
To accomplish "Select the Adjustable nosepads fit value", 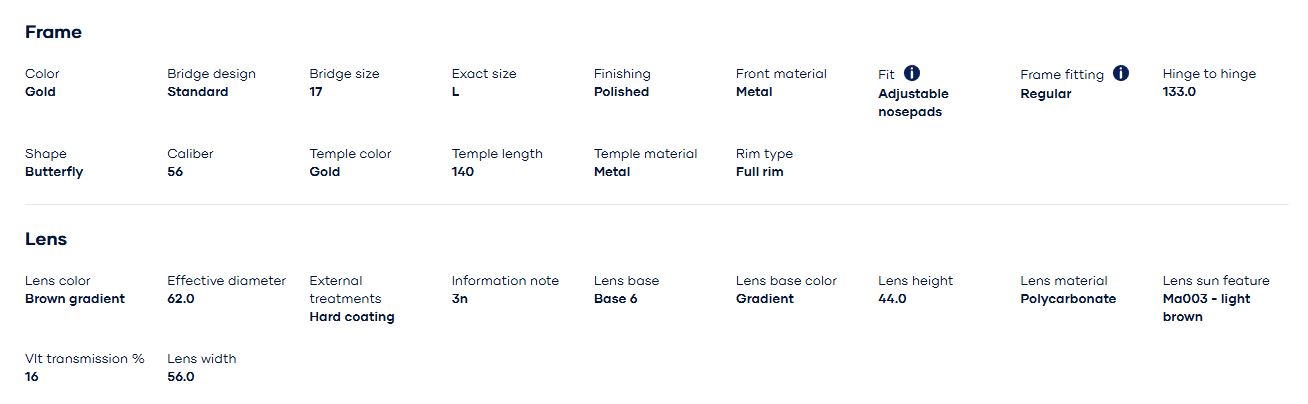I will tap(913, 103).
